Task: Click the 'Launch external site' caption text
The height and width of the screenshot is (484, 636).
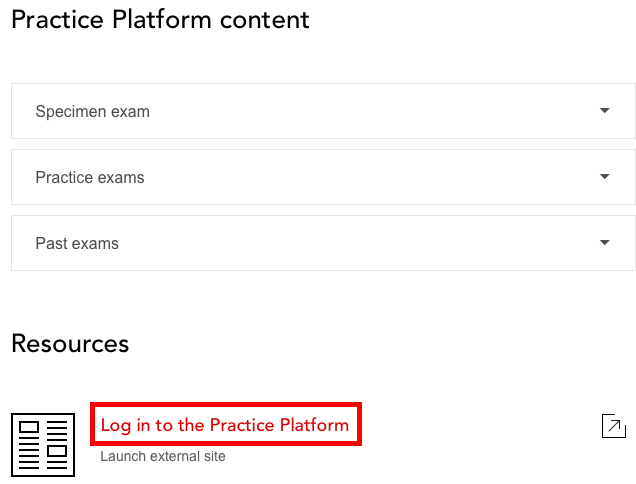Action: tap(163, 457)
